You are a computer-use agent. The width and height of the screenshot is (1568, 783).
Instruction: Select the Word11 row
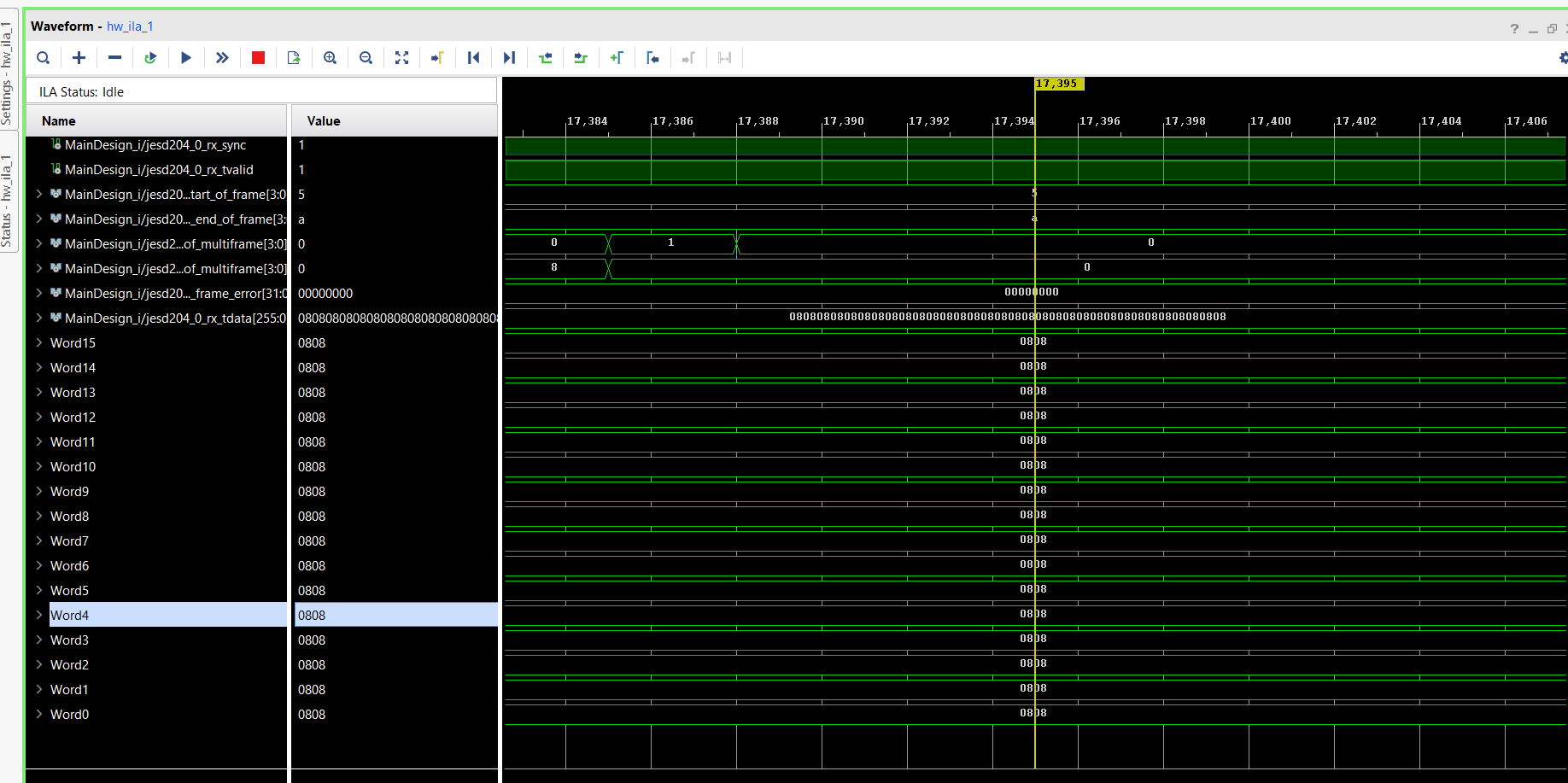[73, 442]
